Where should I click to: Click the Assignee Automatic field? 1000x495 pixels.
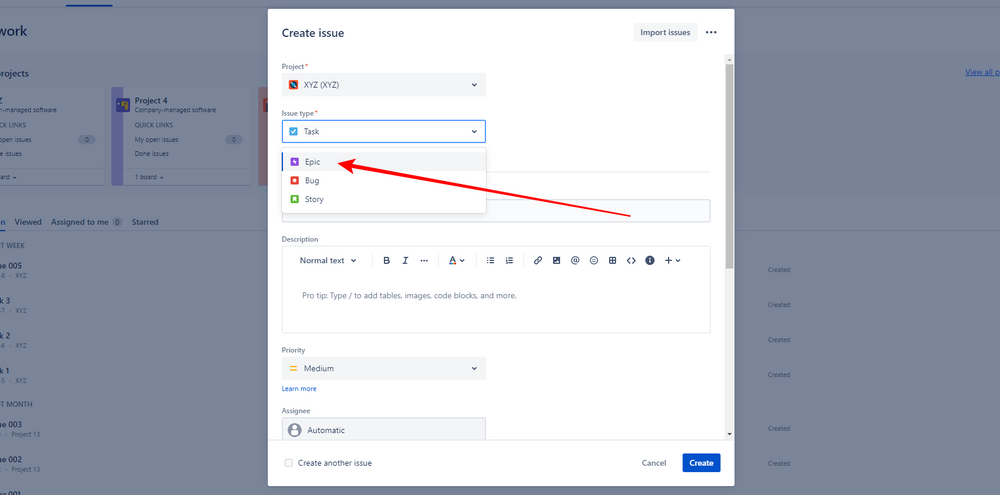click(384, 429)
